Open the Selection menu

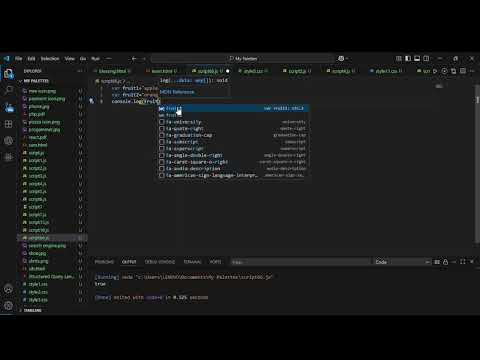click(50, 59)
